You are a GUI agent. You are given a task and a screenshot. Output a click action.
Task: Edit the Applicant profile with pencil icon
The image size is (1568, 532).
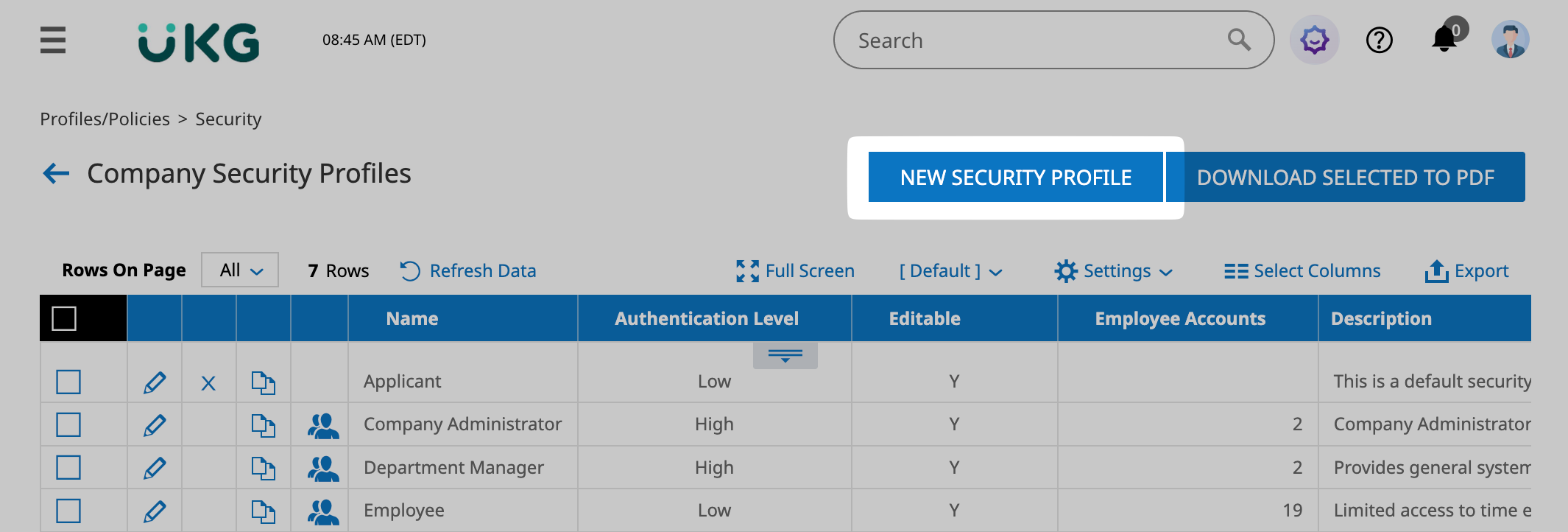coord(155,382)
